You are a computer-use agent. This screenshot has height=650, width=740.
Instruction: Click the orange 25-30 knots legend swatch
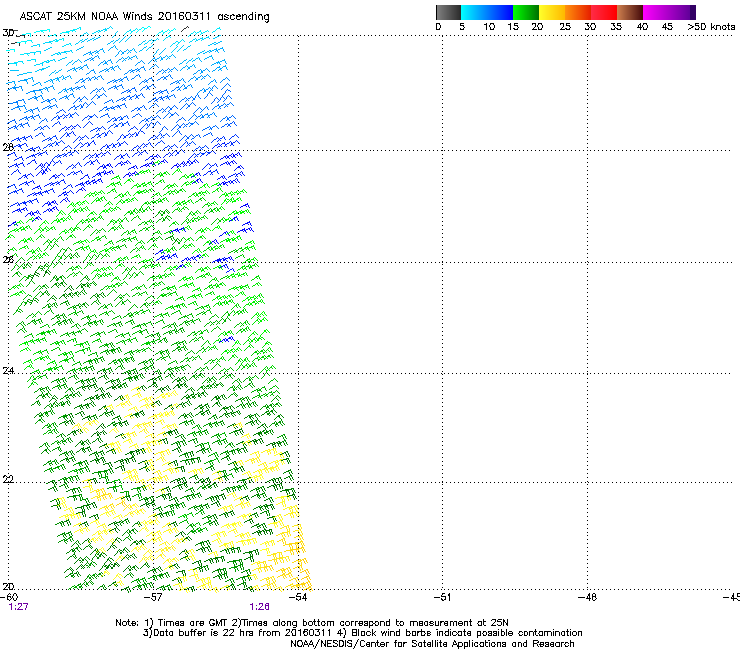tap(578, 12)
